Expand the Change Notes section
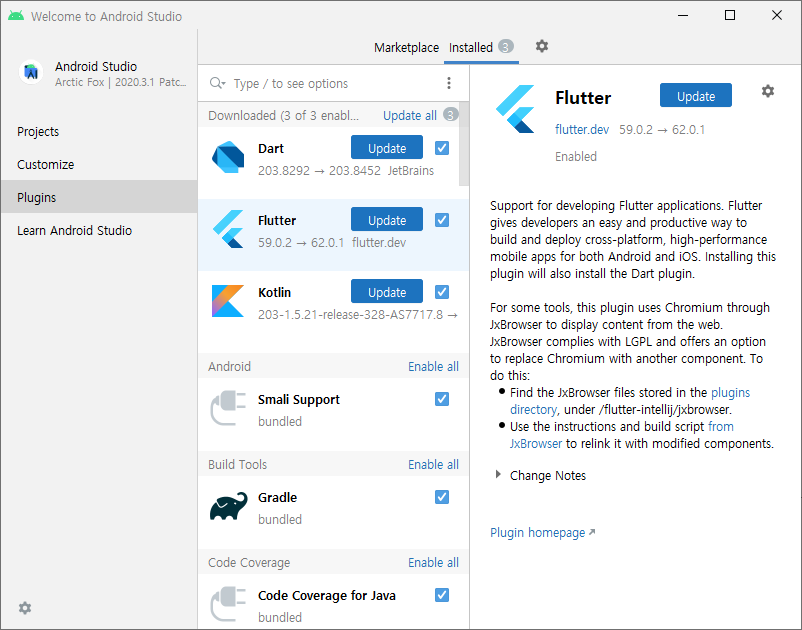The height and width of the screenshot is (630, 802). 498,475
